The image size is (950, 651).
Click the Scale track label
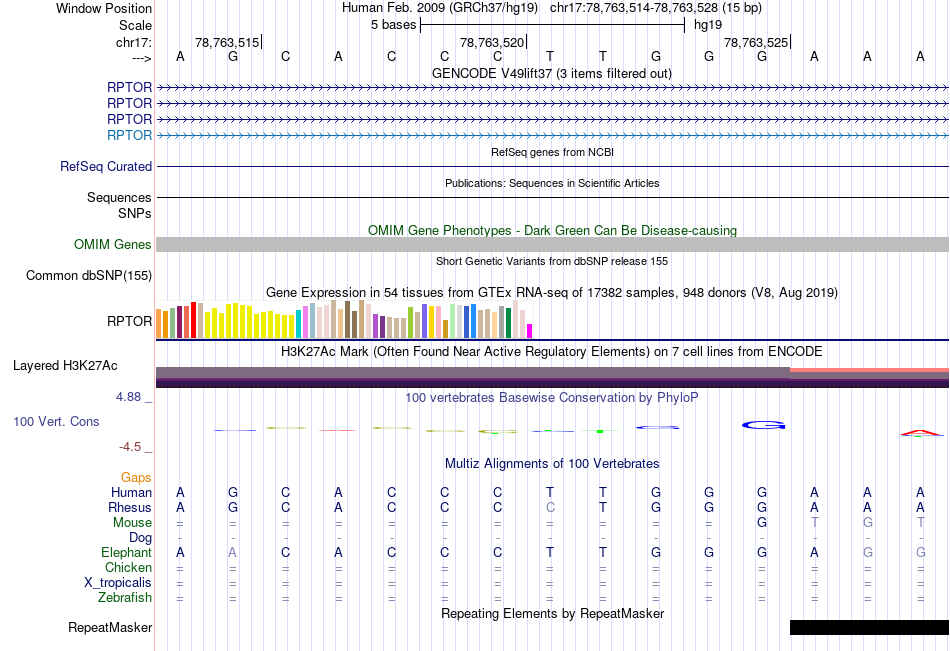135,25
